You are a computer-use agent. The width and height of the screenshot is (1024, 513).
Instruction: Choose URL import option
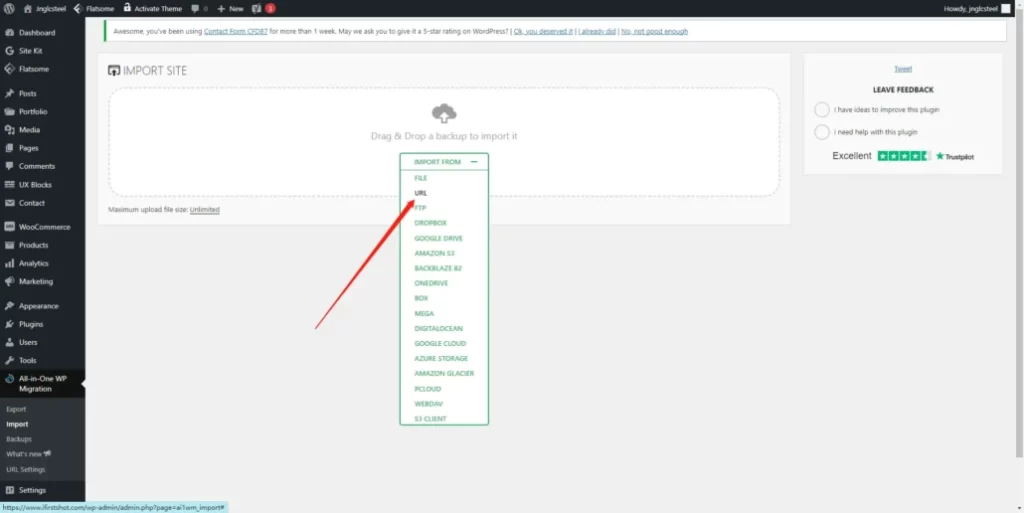click(420, 193)
